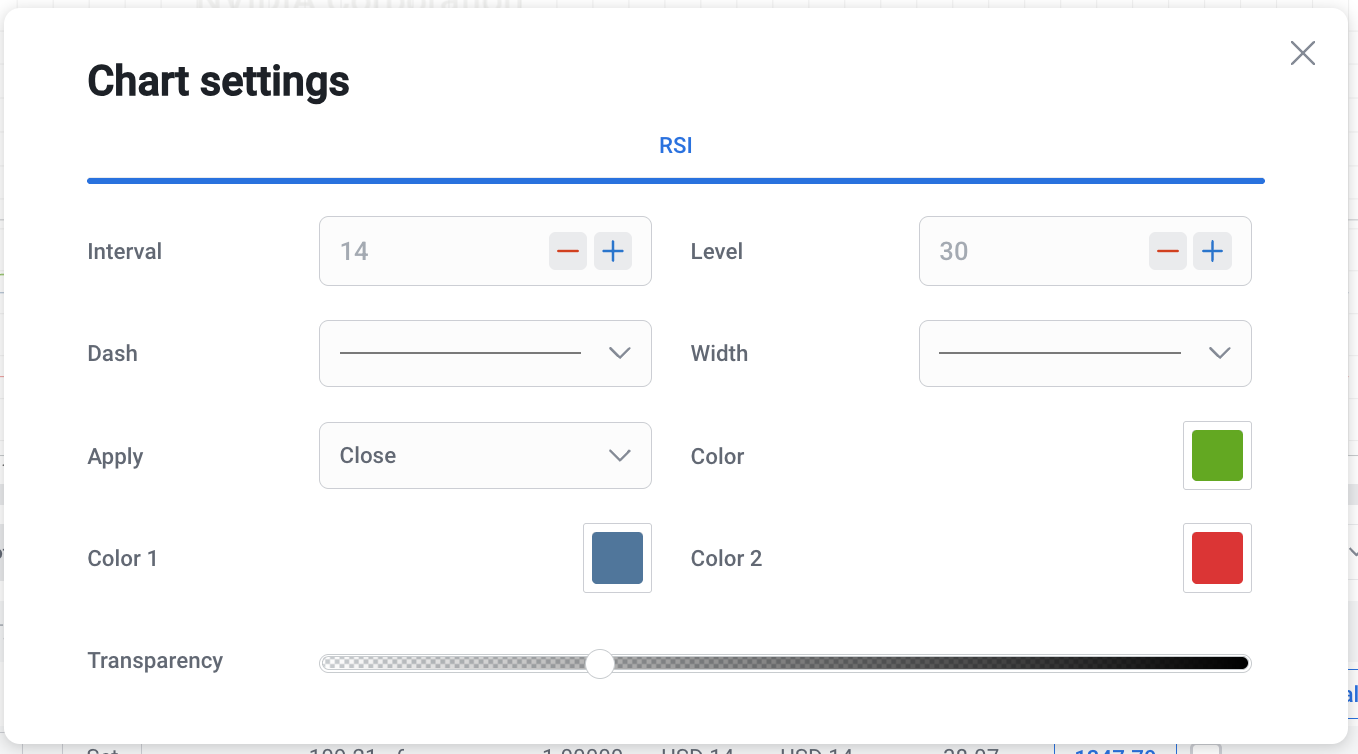Toggle the checkbox below the dialog

click(1207, 749)
